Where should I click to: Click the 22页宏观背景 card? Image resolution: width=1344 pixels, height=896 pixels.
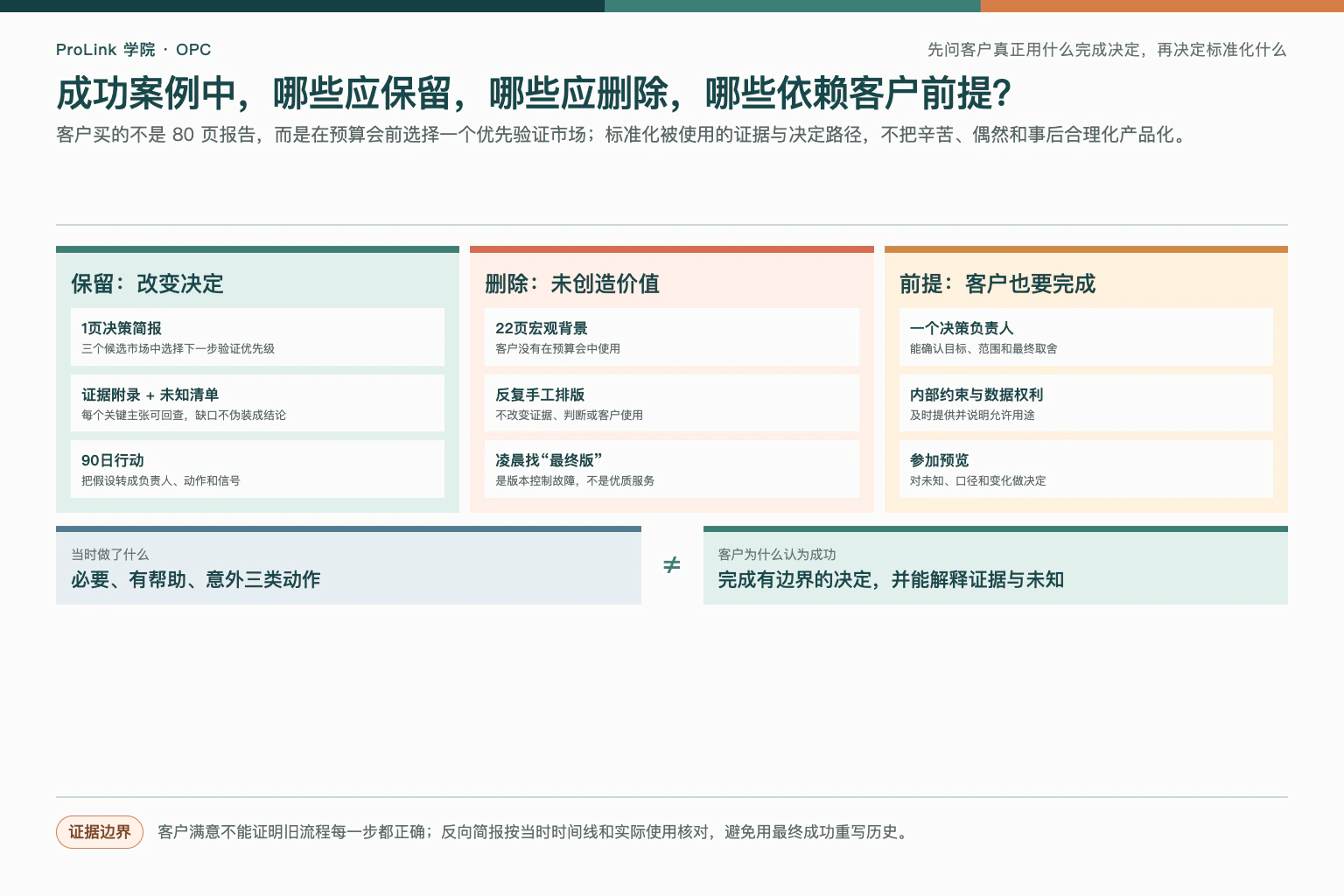pos(672,337)
